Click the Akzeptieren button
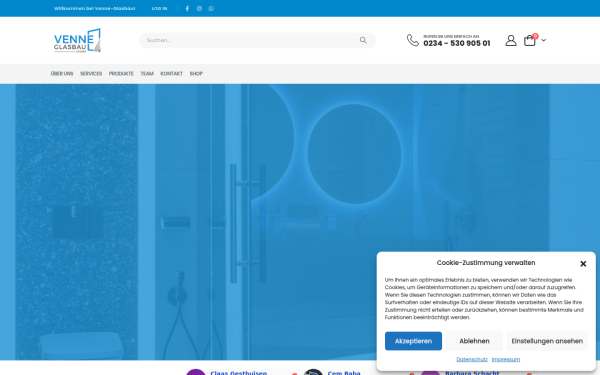The width and height of the screenshot is (600, 375). (x=413, y=341)
